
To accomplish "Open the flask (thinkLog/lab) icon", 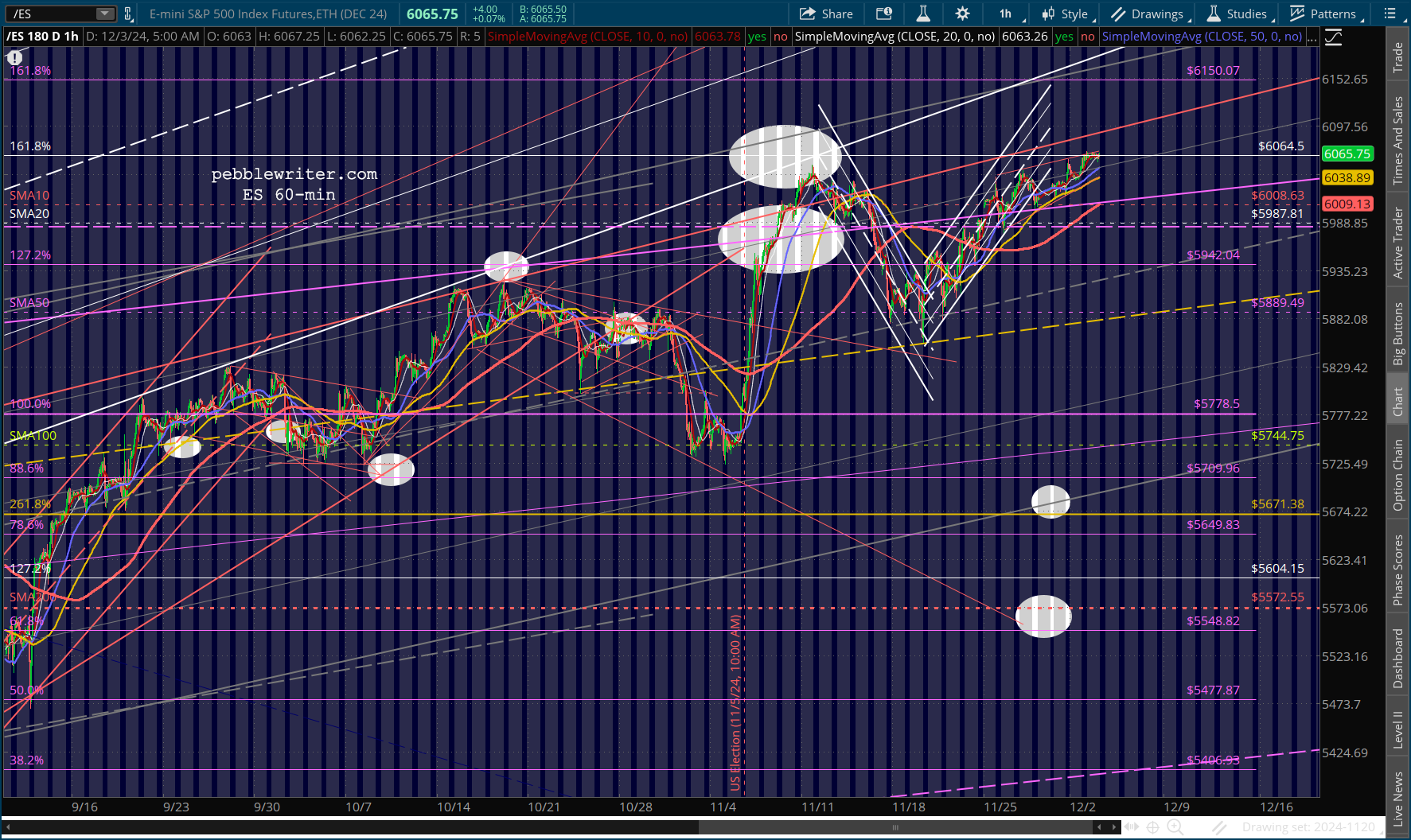I will point(923,14).
